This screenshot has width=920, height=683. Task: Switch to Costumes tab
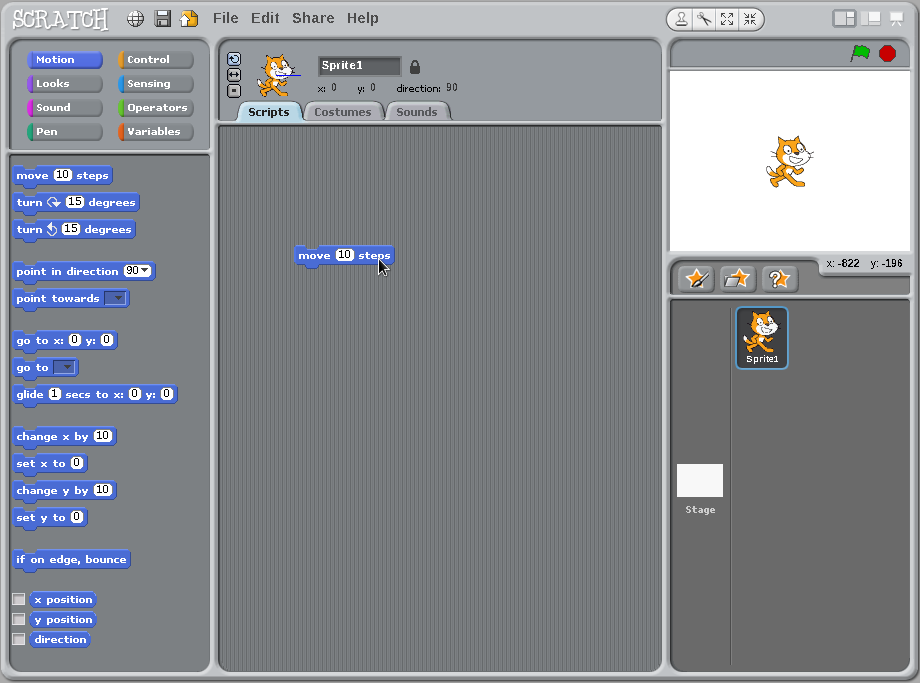pyautogui.click(x=343, y=111)
